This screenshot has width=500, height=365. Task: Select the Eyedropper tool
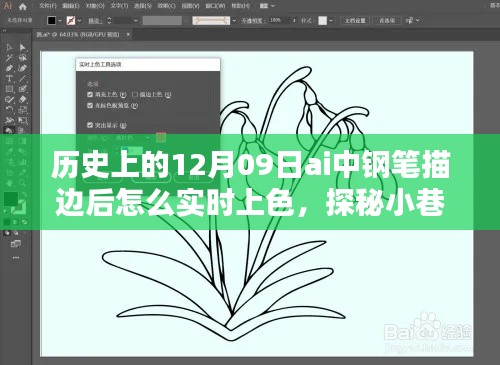click(x=9, y=152)
